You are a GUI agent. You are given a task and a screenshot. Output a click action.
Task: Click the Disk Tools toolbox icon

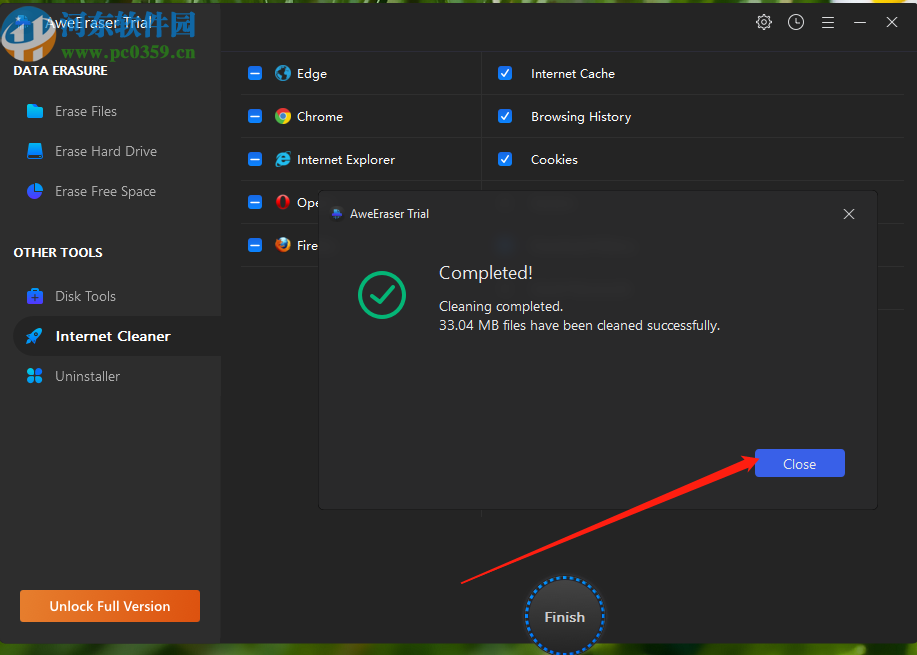(x=35, y=296)
